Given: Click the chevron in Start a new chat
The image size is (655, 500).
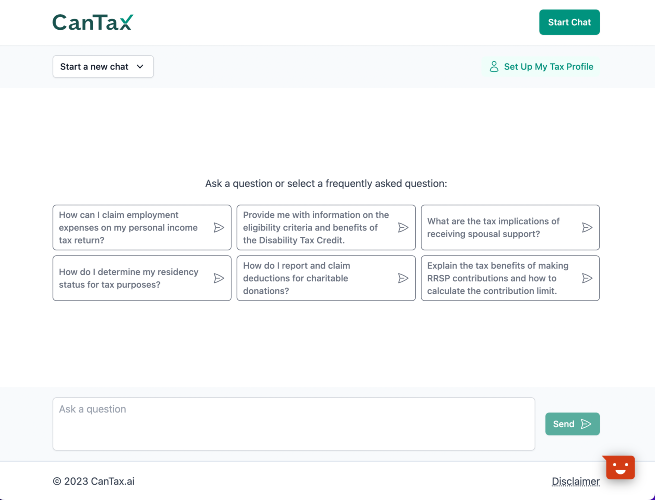Looking at the screenshot, I should 140,67.
